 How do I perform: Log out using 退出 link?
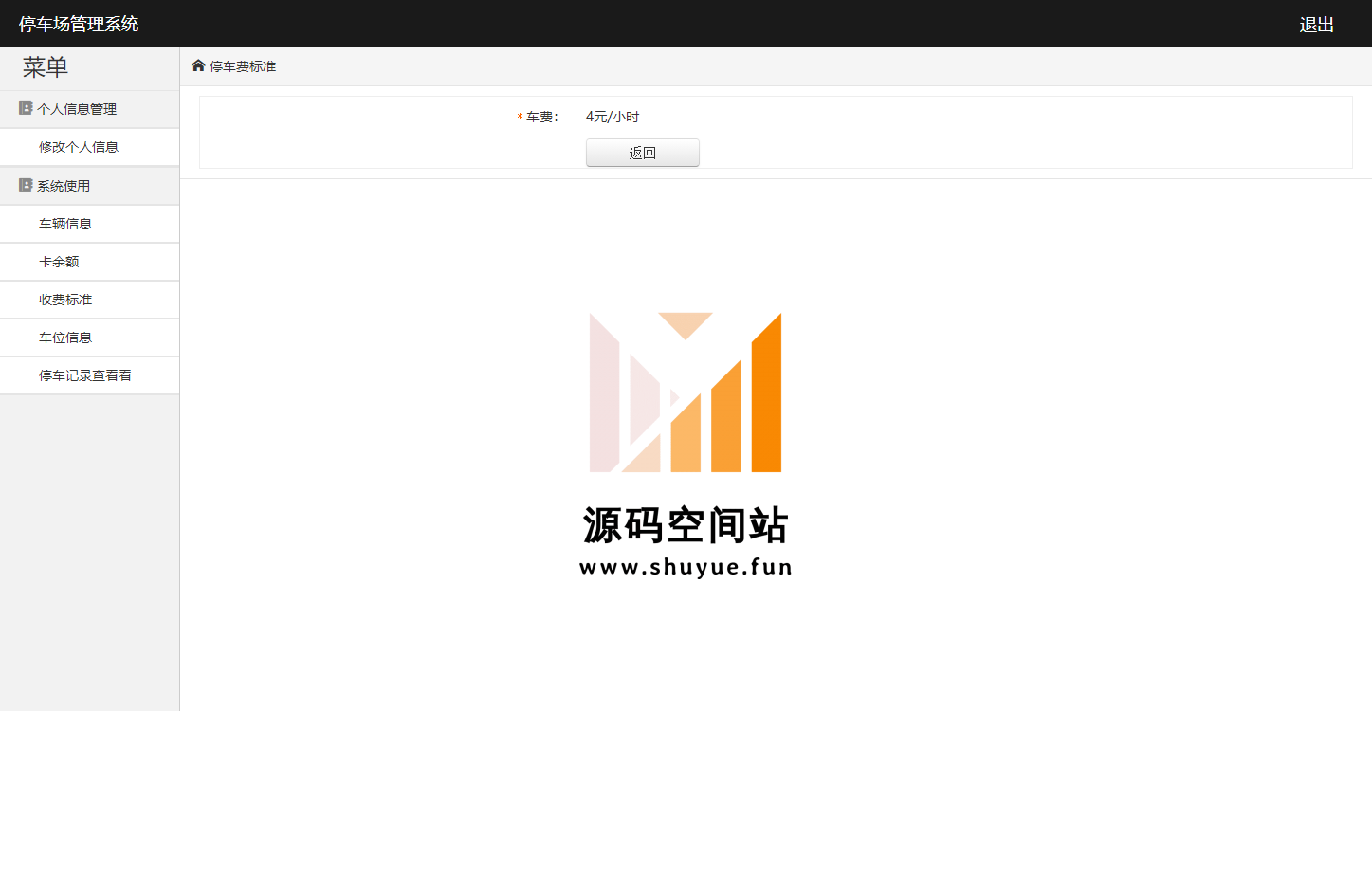1316,25
